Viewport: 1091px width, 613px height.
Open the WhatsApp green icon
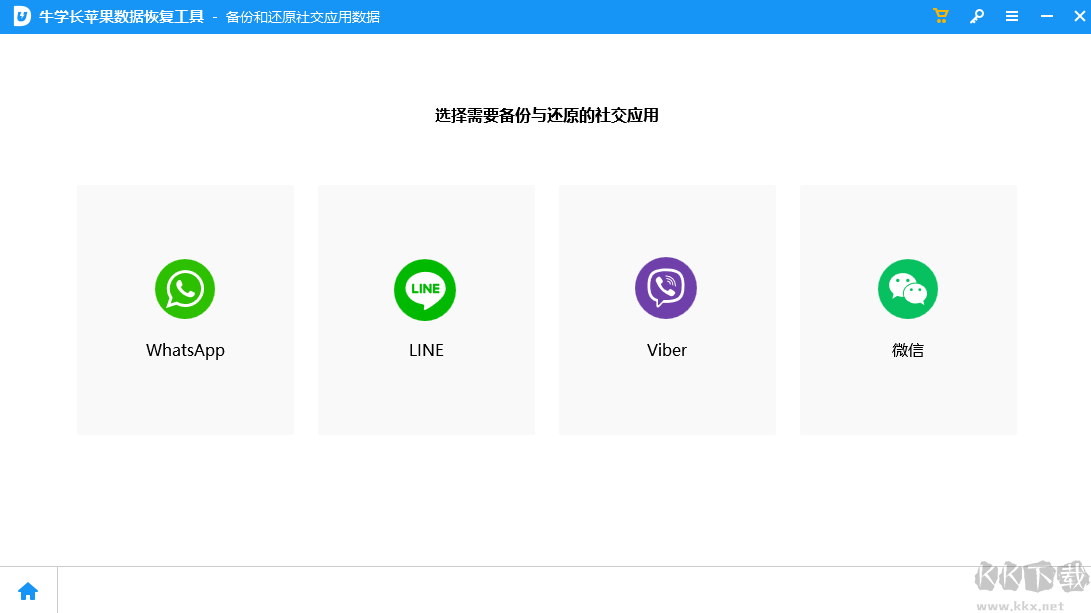185,289
